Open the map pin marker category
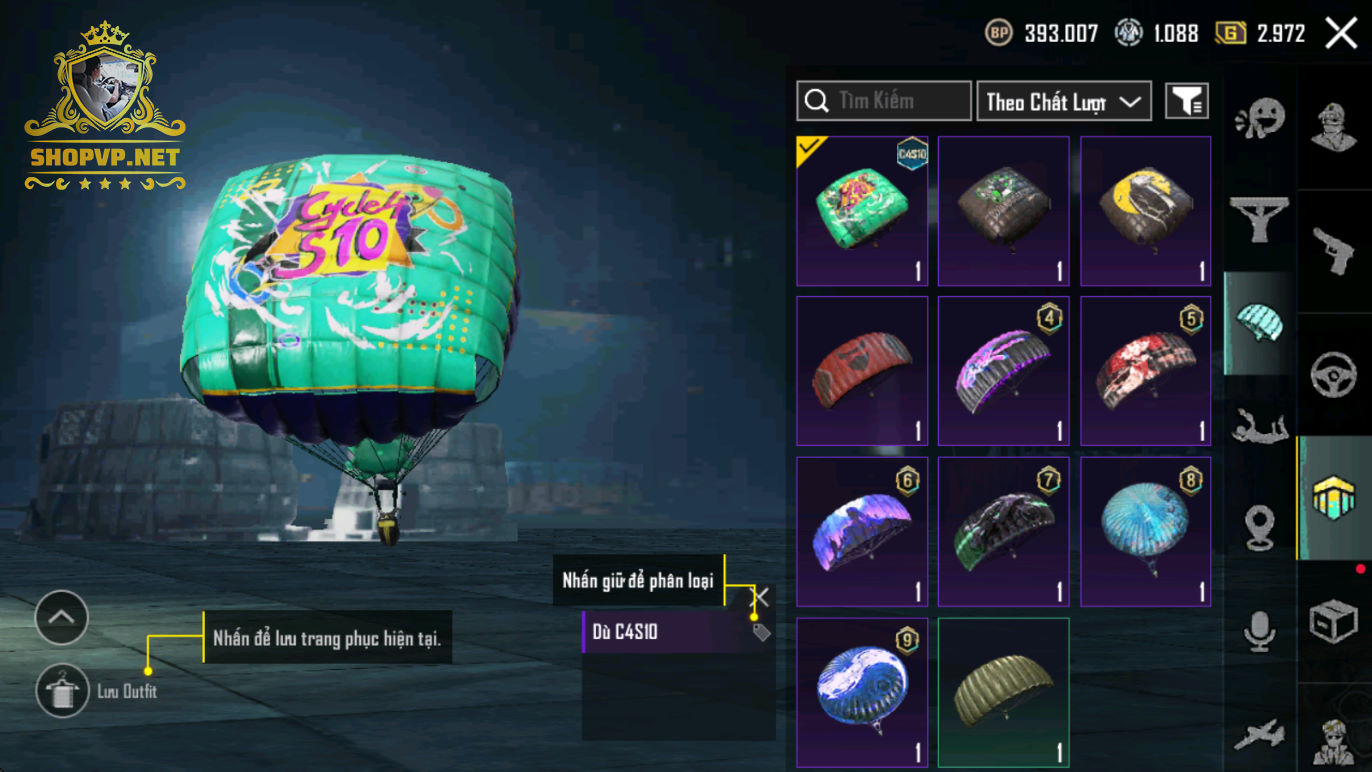The image size is (1372, 772). 1259,527
